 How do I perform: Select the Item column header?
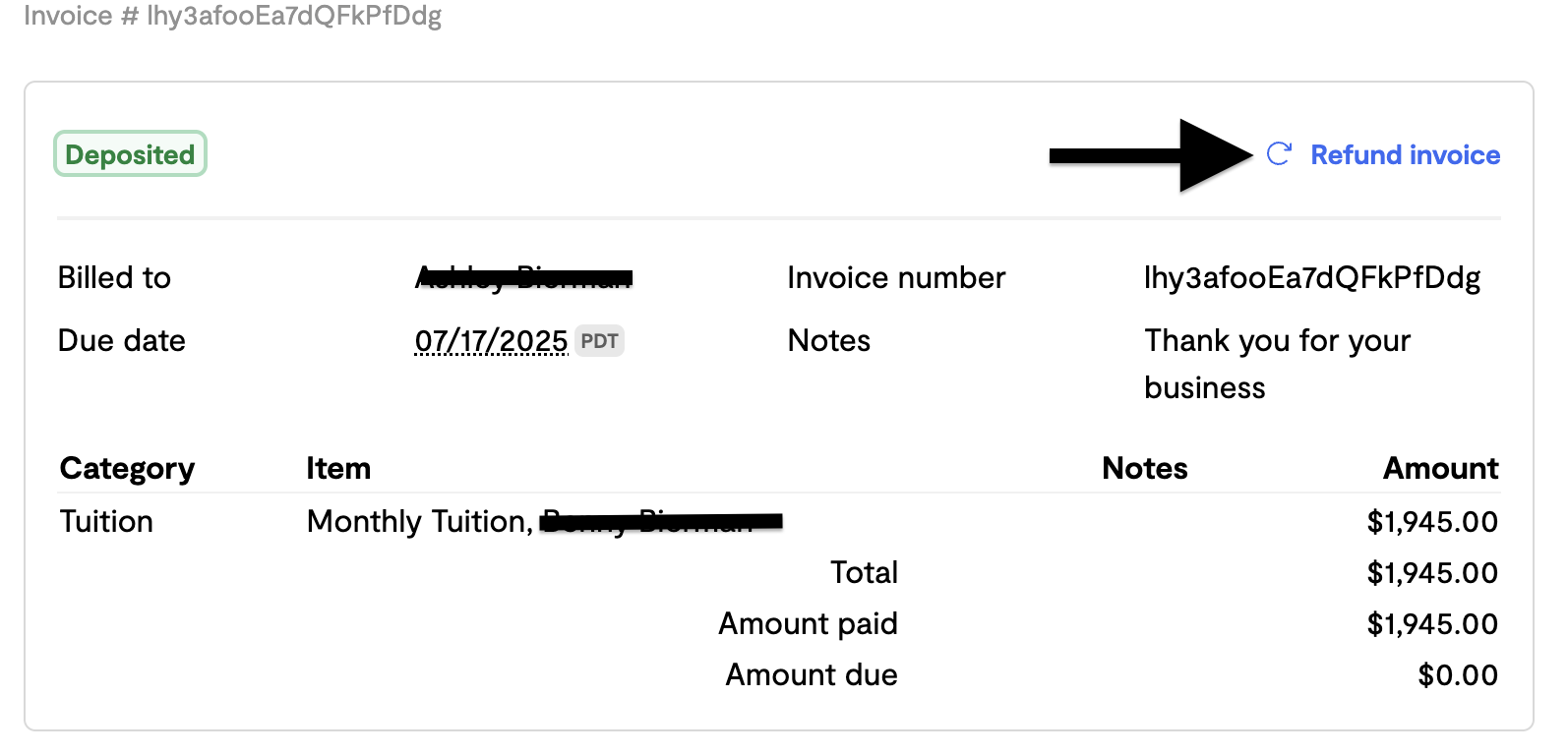pyautogui.click(x=338, y=468)
